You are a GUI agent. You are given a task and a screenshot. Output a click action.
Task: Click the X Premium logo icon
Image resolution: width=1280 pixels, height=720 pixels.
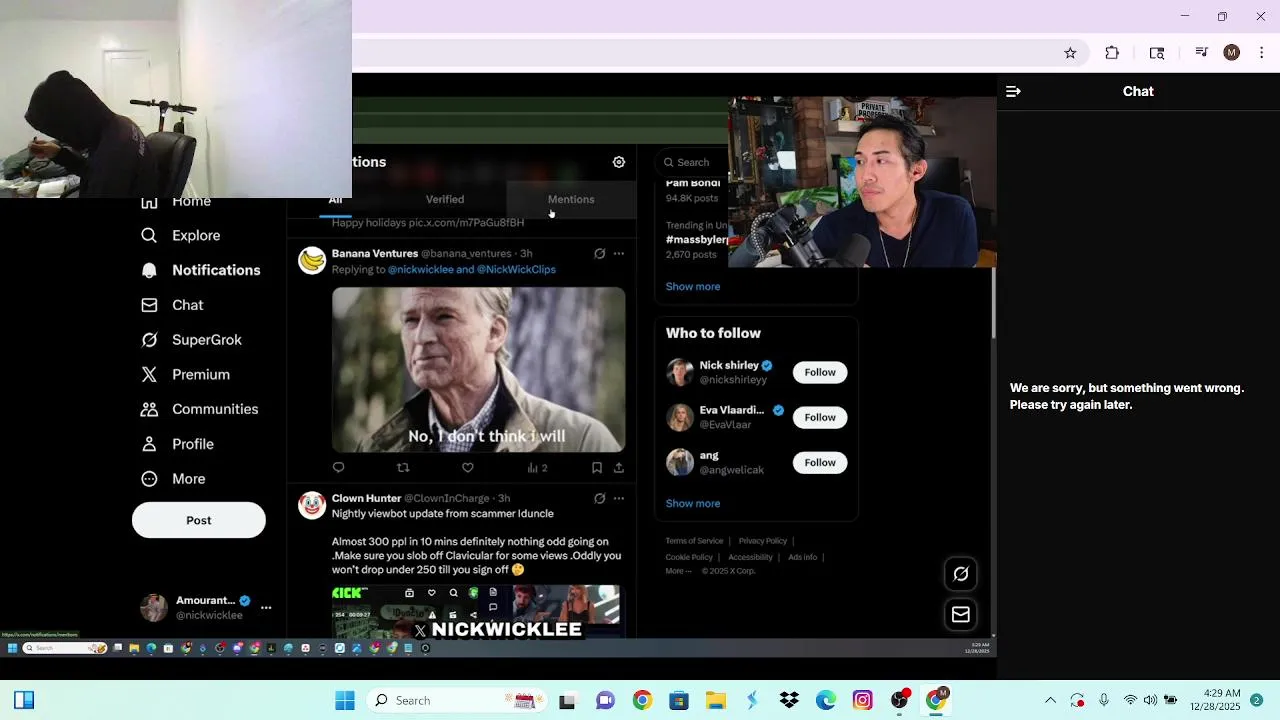click(x=149, y=374)
